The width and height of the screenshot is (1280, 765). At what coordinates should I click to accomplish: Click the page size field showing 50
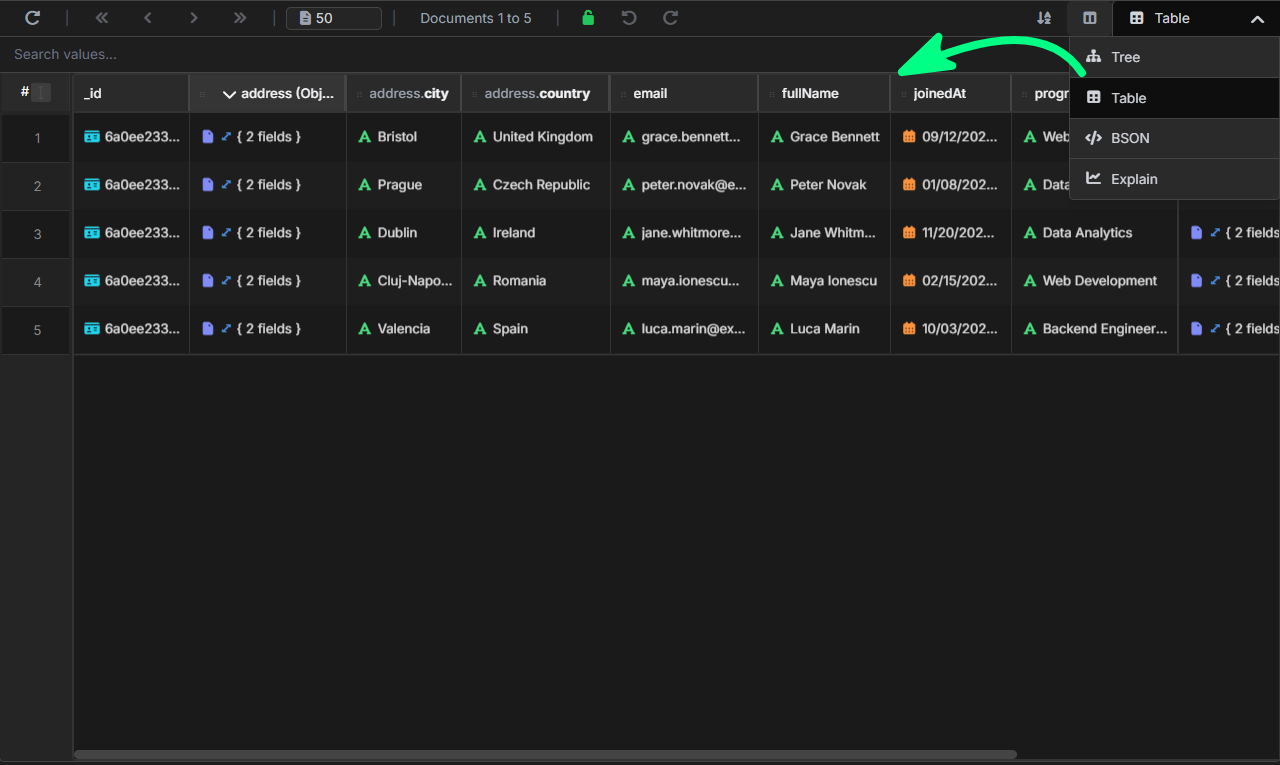[333, 18]
